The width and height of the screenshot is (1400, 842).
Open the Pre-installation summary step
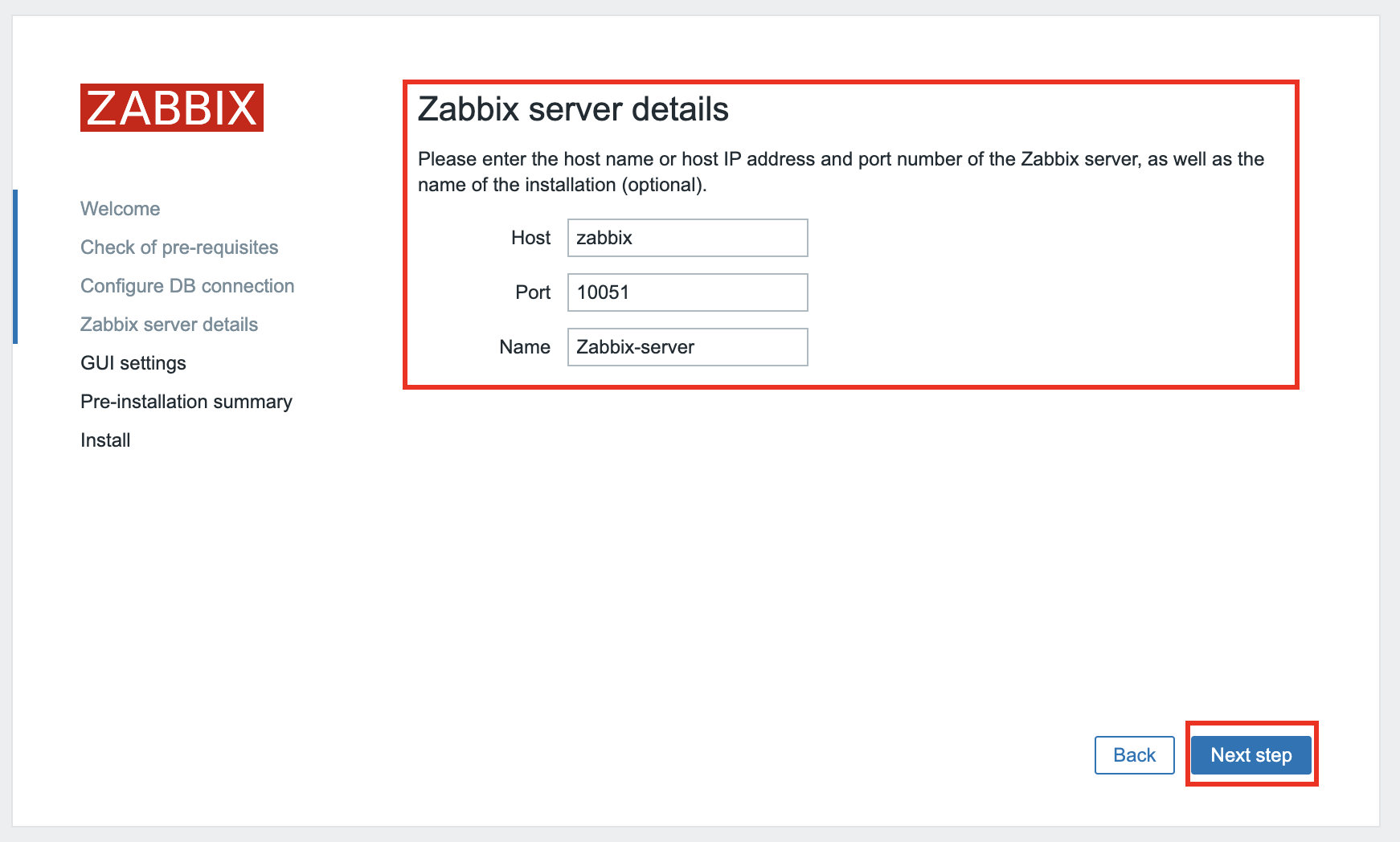pyautogui.click(x=186, y=402)
